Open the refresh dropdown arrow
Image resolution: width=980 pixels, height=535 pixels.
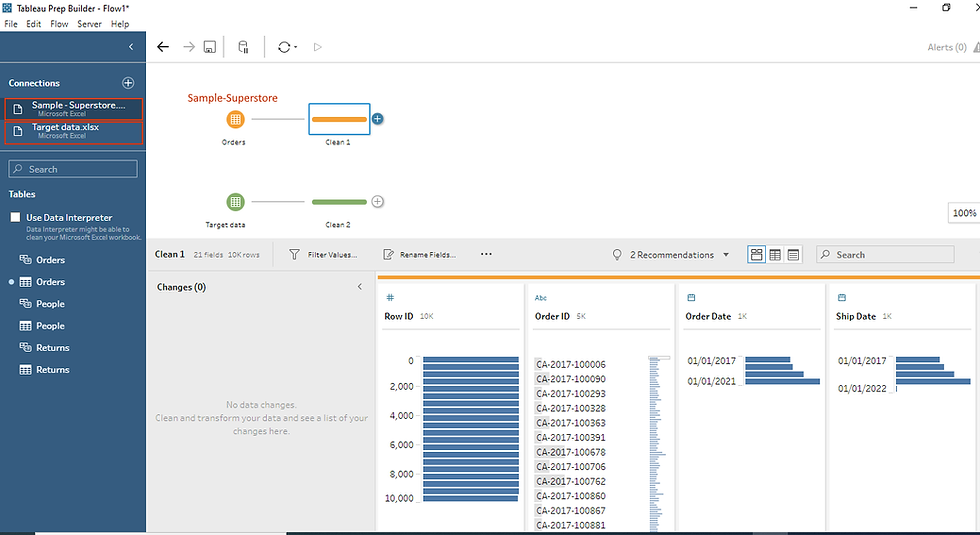[x=296, y=48]
